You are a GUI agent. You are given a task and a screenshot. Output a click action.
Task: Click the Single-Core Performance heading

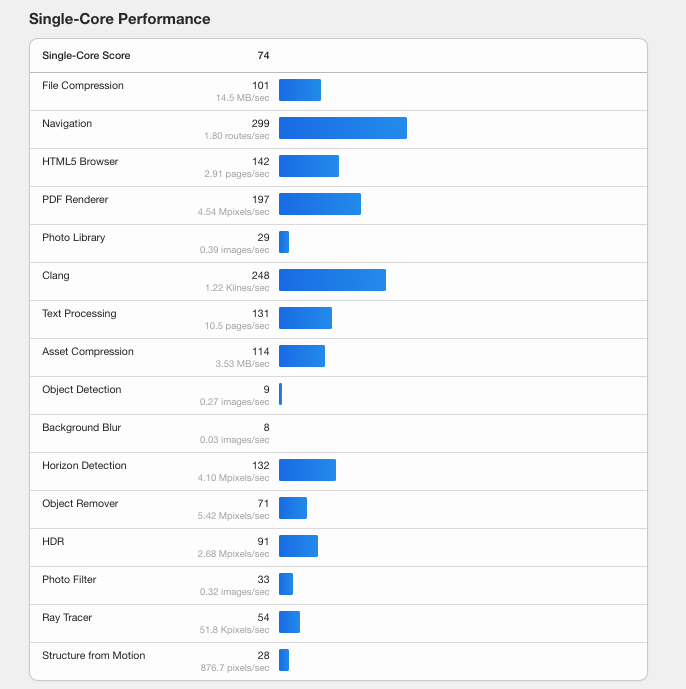point(119,19)
